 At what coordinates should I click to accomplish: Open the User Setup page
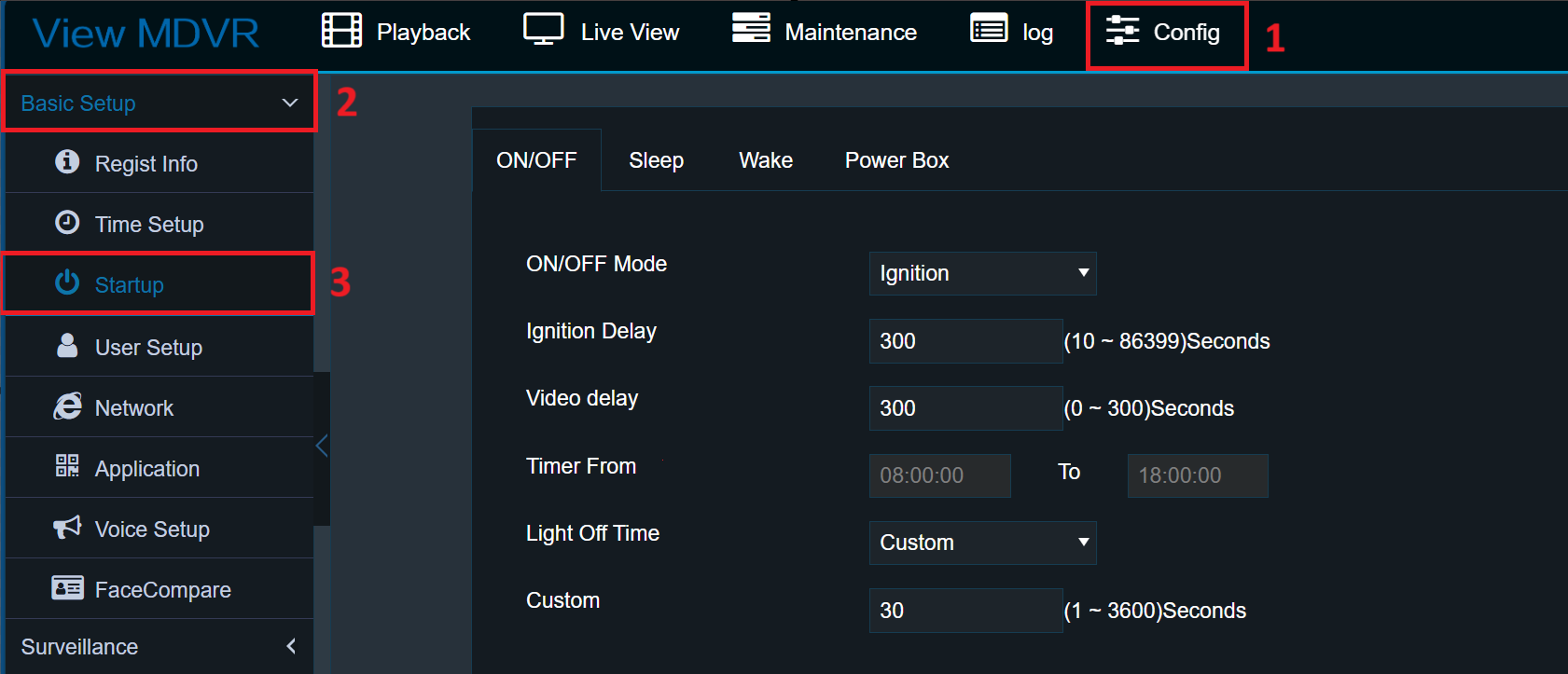[148, 348]
